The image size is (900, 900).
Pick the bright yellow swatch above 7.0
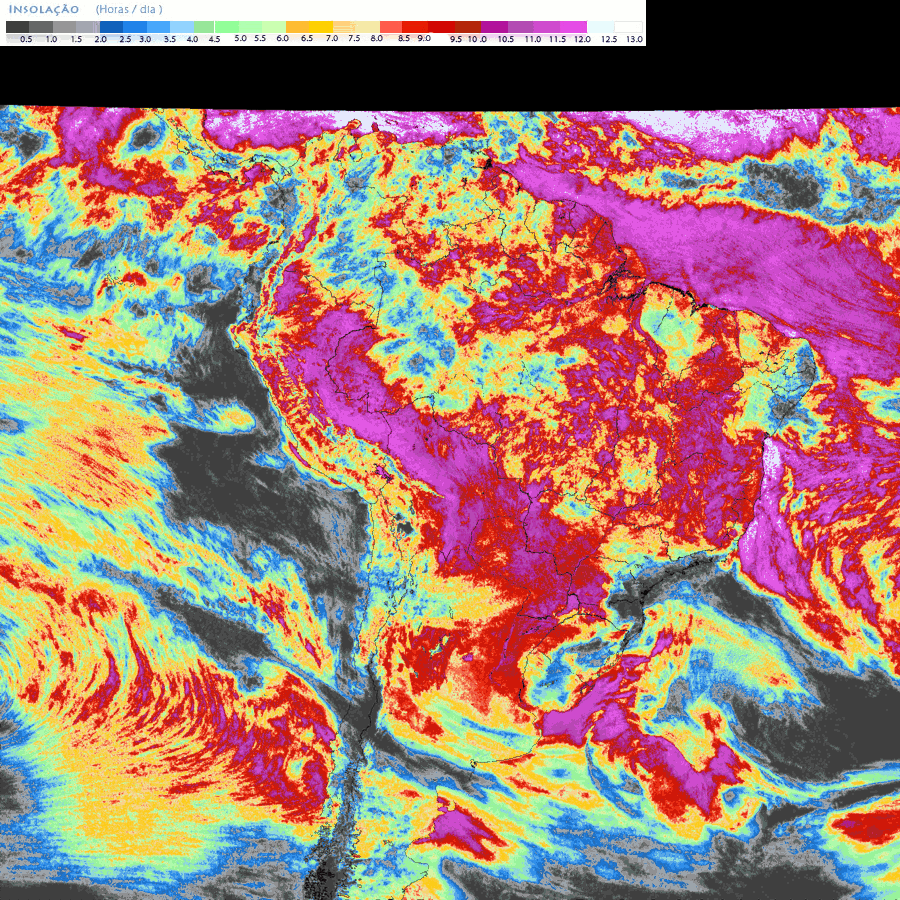coord(321,27)
